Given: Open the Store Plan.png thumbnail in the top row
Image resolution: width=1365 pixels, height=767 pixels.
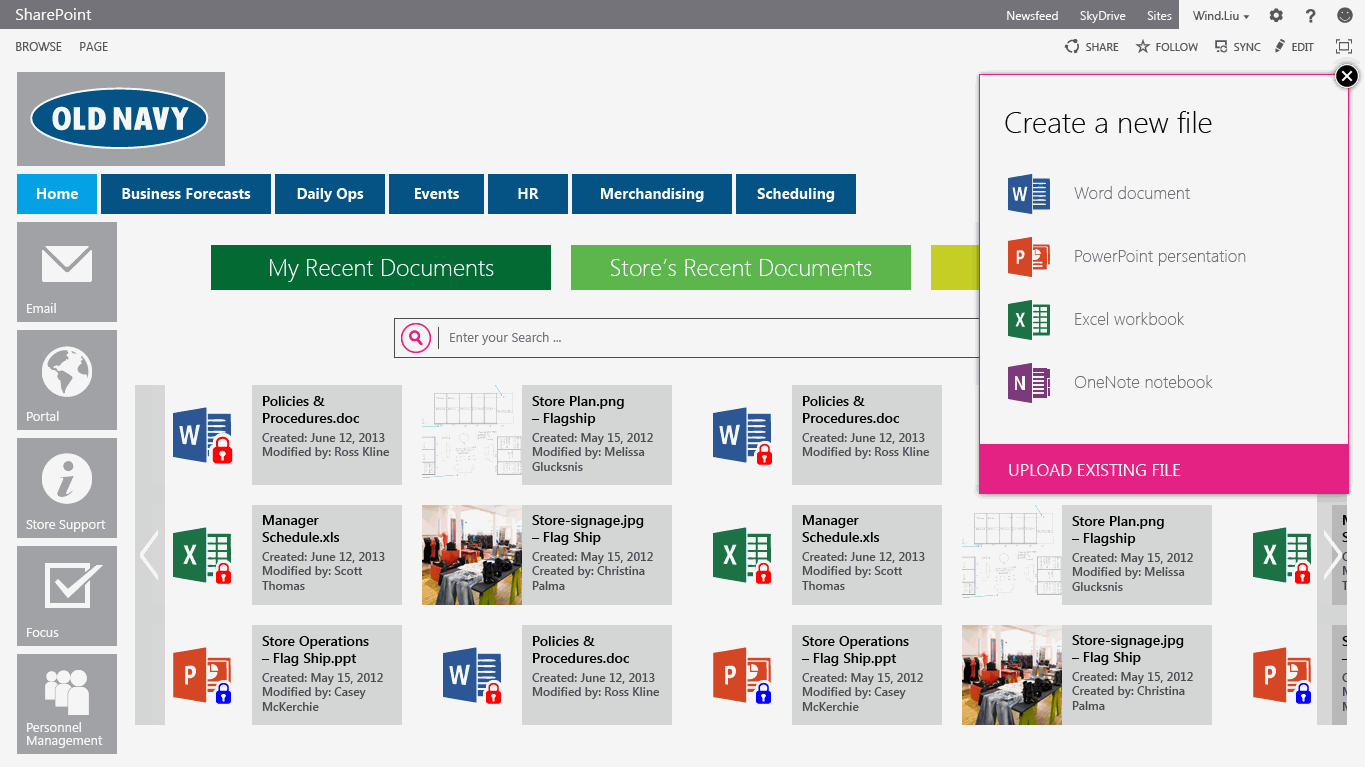Looking at the screenshot, I should (472, 435).
